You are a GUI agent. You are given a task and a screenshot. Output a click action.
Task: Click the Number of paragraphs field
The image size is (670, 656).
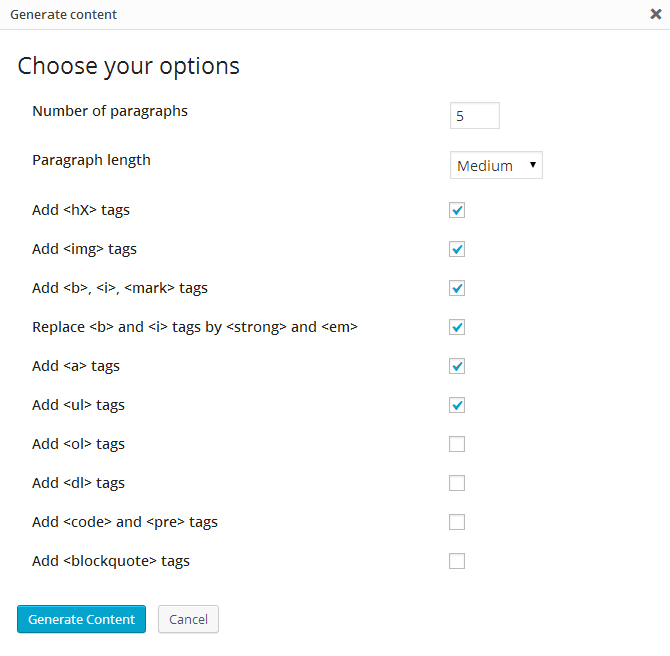(475, 115)
